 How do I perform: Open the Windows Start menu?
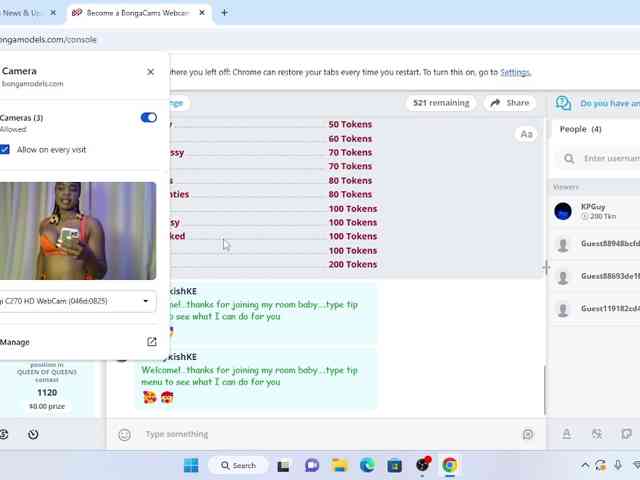pyautogui.click(x=191, y=465)
